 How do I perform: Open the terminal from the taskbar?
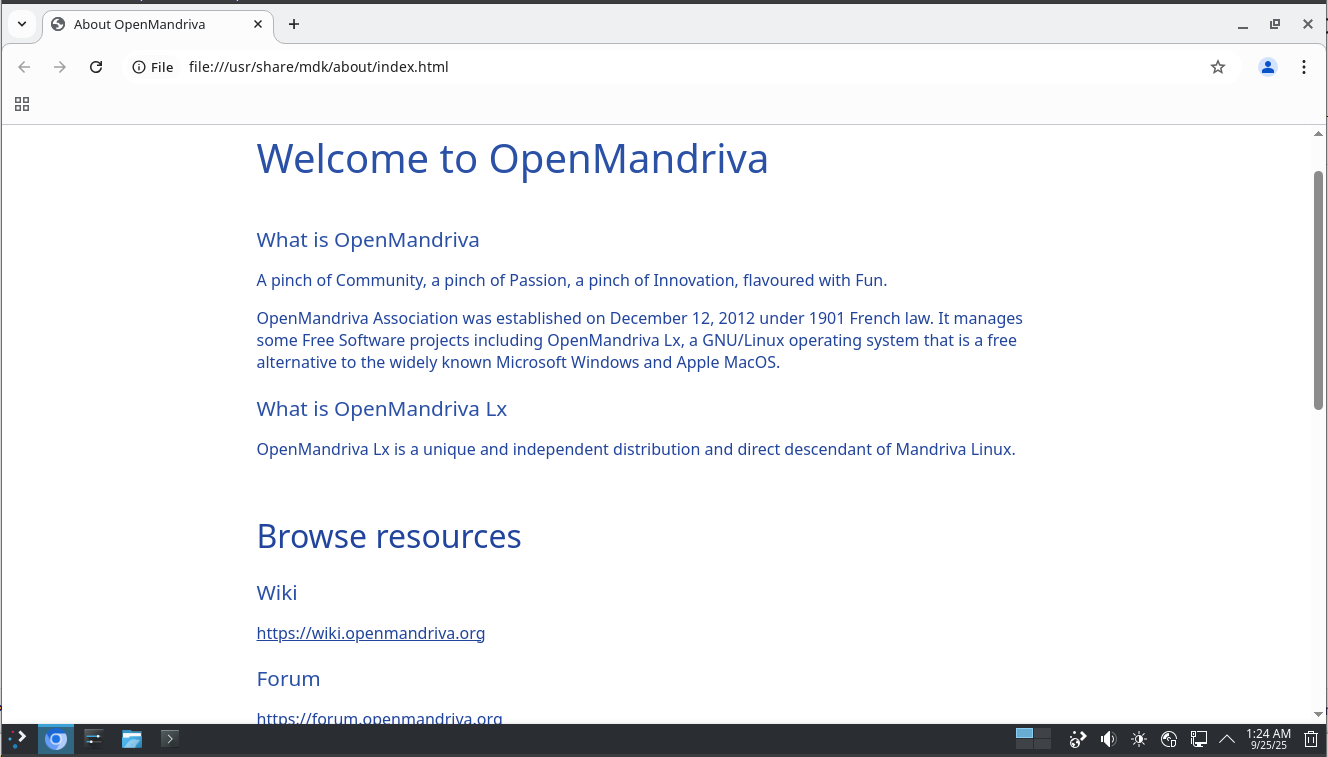[170, 739]
